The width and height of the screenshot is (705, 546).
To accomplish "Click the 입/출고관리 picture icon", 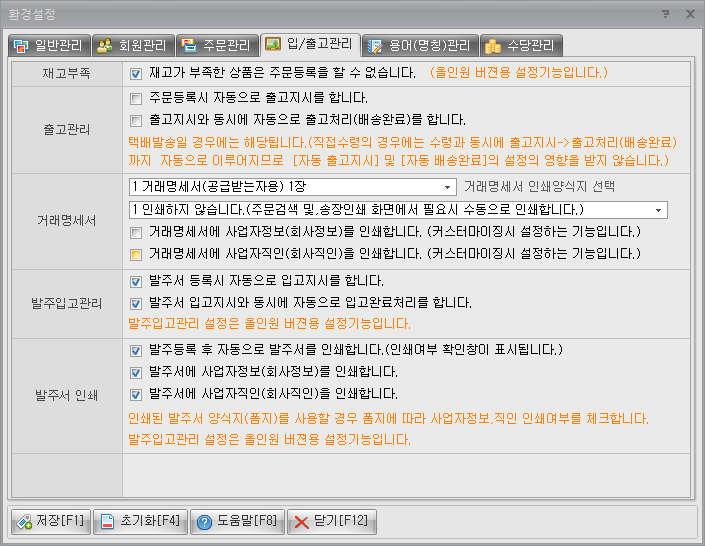I will point(273,44).
